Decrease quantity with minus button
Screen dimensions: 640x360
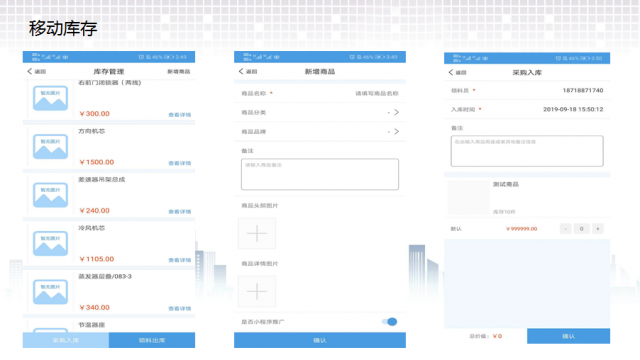[x=565, y=229]
